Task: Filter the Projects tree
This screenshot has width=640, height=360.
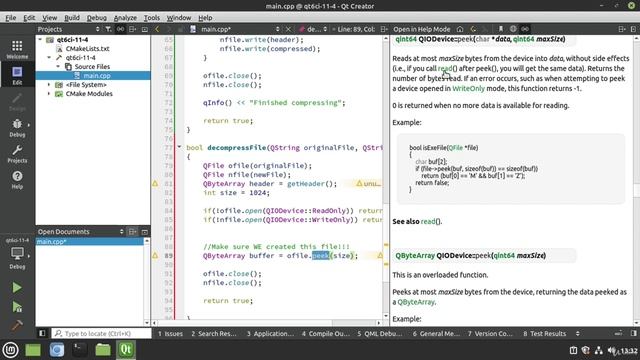Action: [108, 29]
